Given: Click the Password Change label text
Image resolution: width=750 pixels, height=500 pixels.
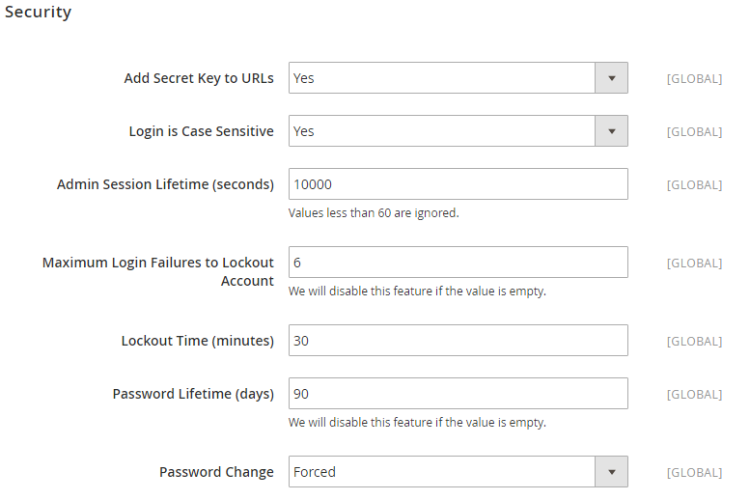Looking at the screenshot, I should tap(216, 472).
